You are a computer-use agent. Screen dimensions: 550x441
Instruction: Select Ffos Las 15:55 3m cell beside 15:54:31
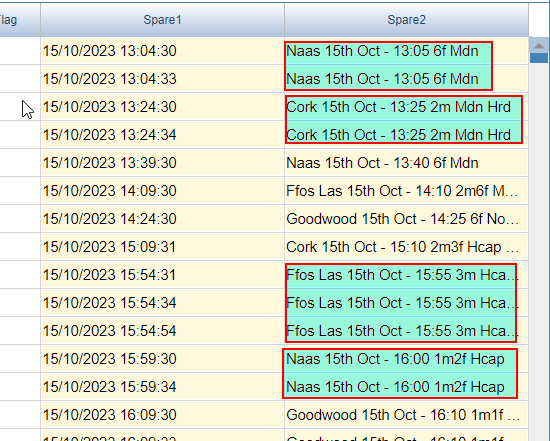point(406,275)
